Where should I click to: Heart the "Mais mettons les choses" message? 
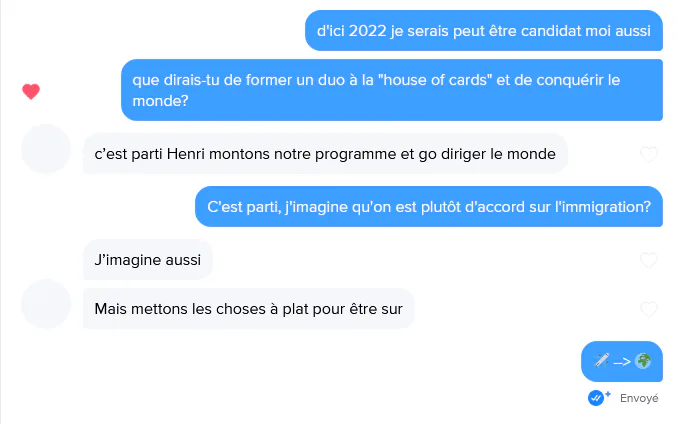[649, 309]
